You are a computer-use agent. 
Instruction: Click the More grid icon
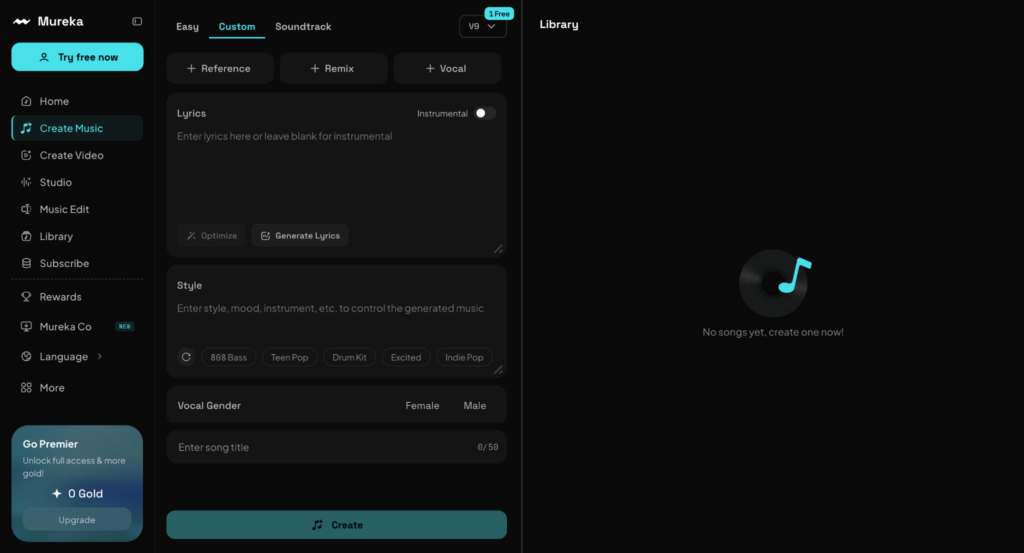coord(26,388)
